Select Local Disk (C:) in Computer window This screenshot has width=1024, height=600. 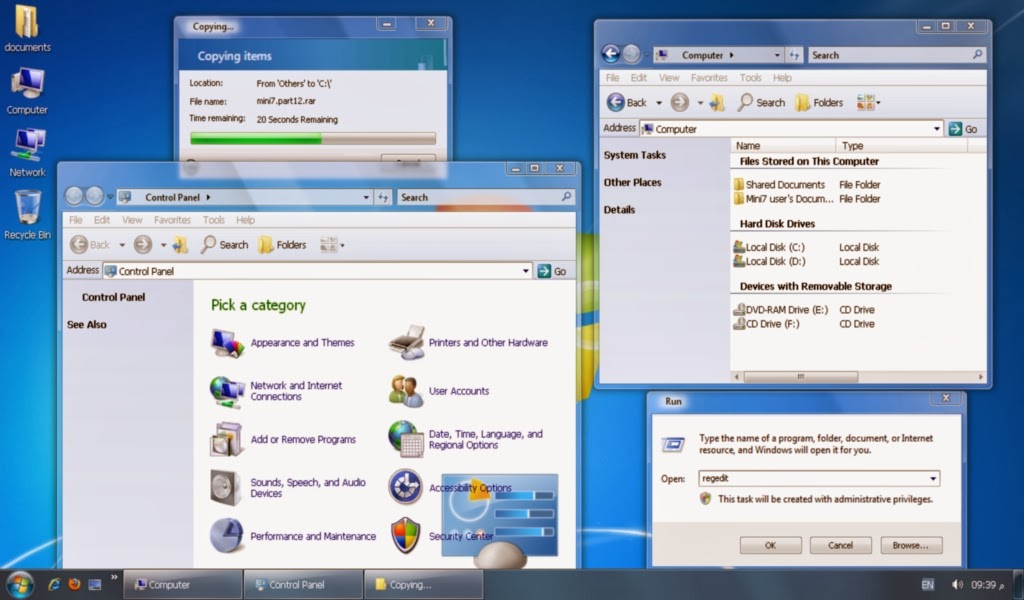pyautogui.click(x=769, y=247)
